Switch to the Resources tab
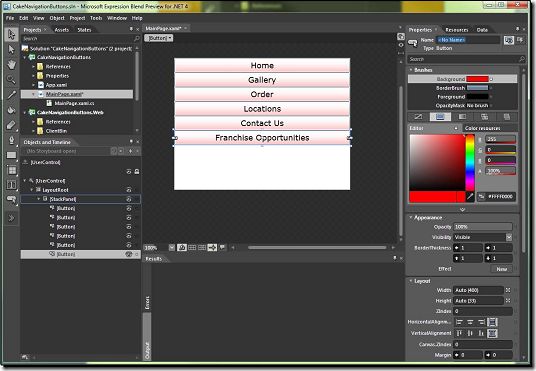Viewport: 536px width, 371px height. [x=457, y=30]
